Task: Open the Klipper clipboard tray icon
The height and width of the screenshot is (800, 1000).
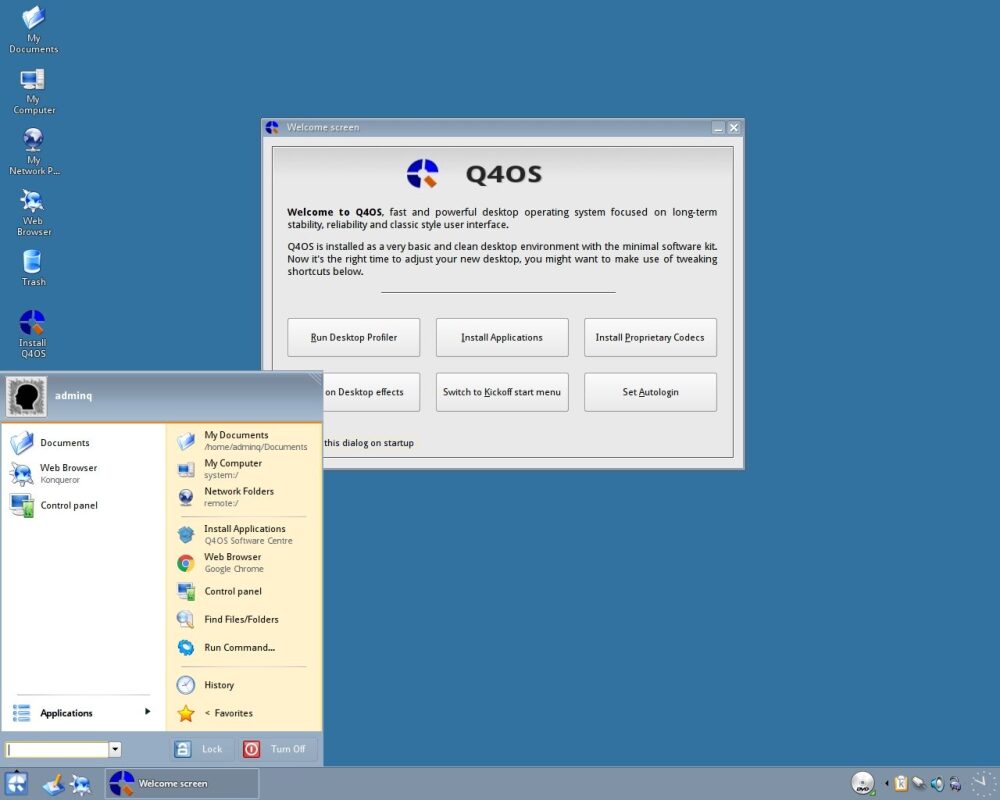Action: (901, 783)
